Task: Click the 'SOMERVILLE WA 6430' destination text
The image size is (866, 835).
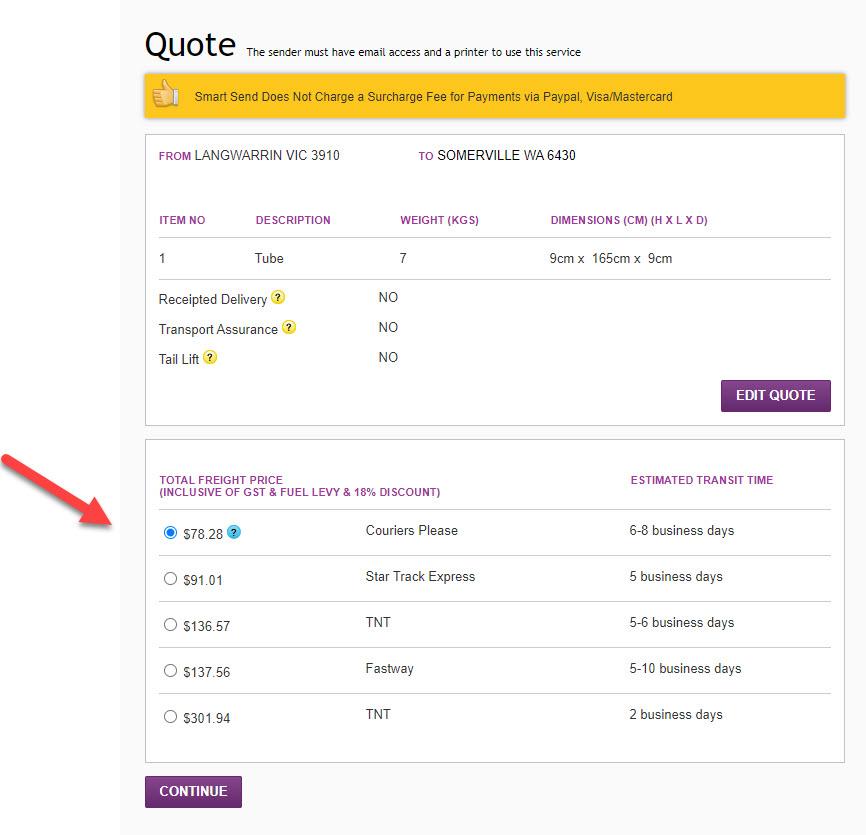Action: [506, 156]
